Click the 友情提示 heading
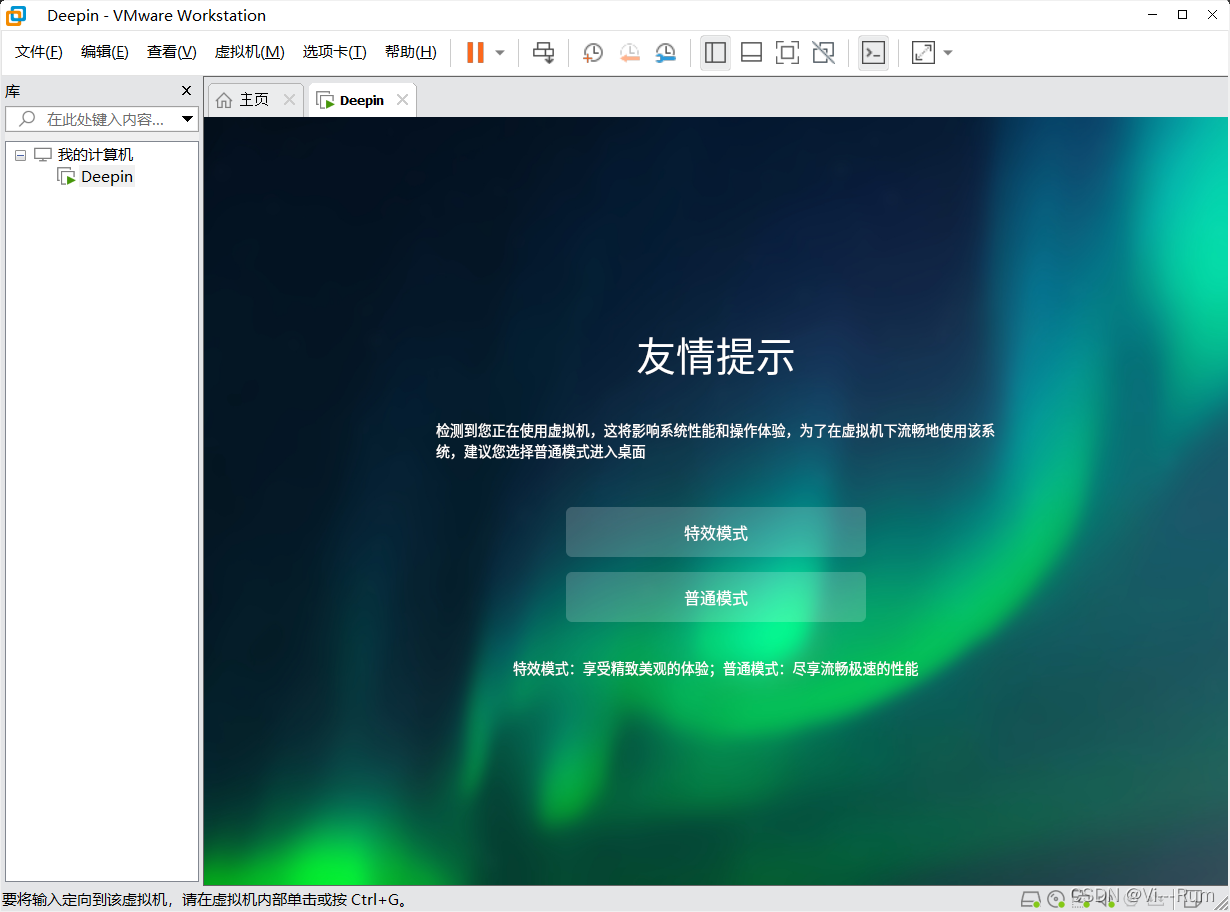Image resolution: width=1230 pixels, height=912 pixels. coord(716,357)
